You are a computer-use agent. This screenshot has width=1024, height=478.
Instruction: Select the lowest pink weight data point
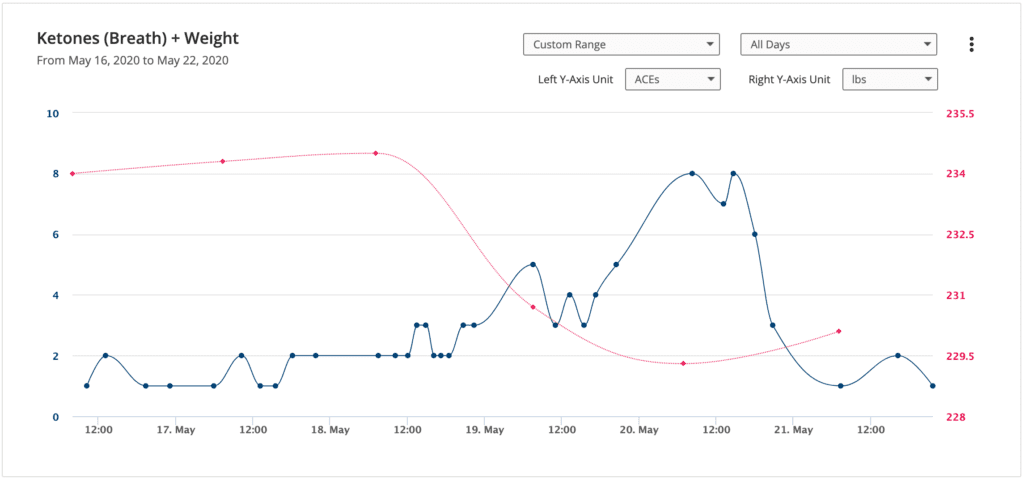pos(683,363)
